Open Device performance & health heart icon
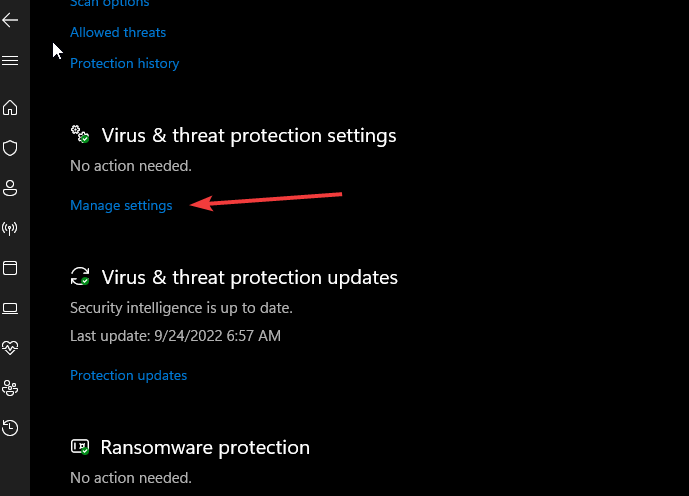 tap(10, 348)
